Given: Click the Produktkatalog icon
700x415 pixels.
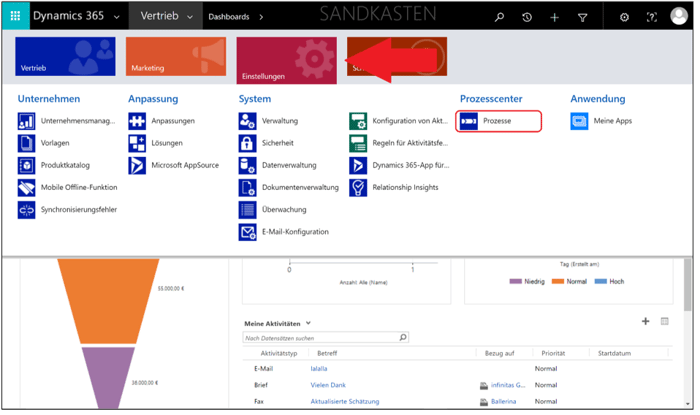Looking at the screenshot, I should tap(26, 166).
